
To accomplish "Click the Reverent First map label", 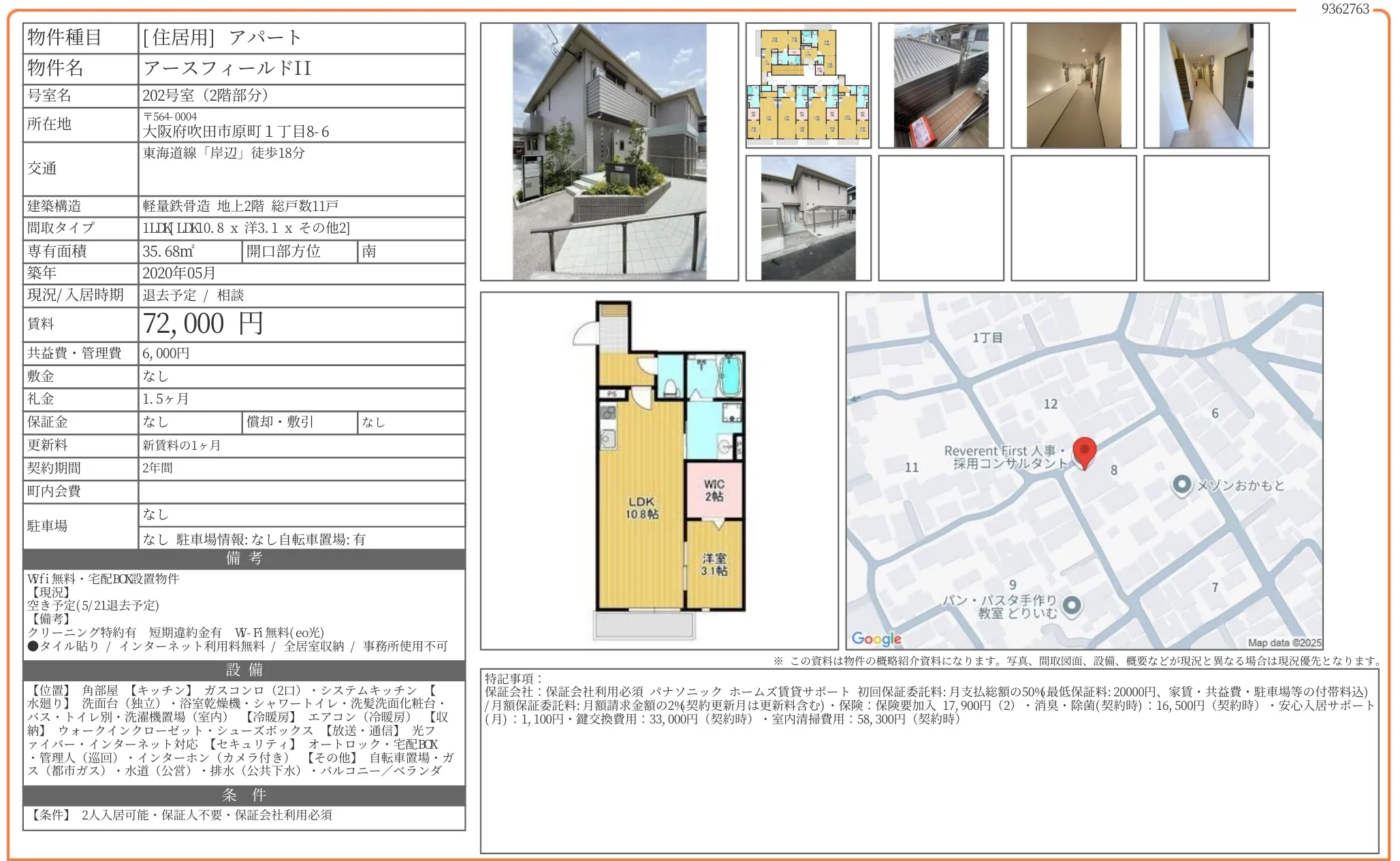I will pos(1005,457).
